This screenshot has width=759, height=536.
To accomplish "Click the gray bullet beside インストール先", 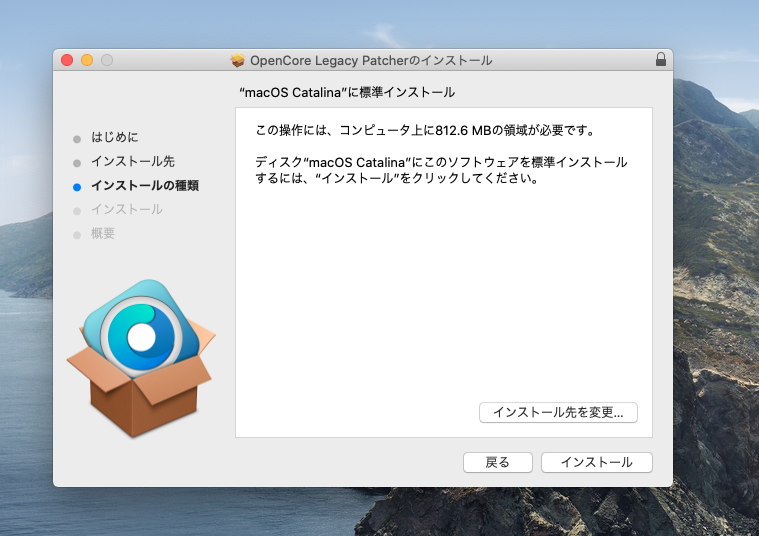I will click(x=77, y=162).
